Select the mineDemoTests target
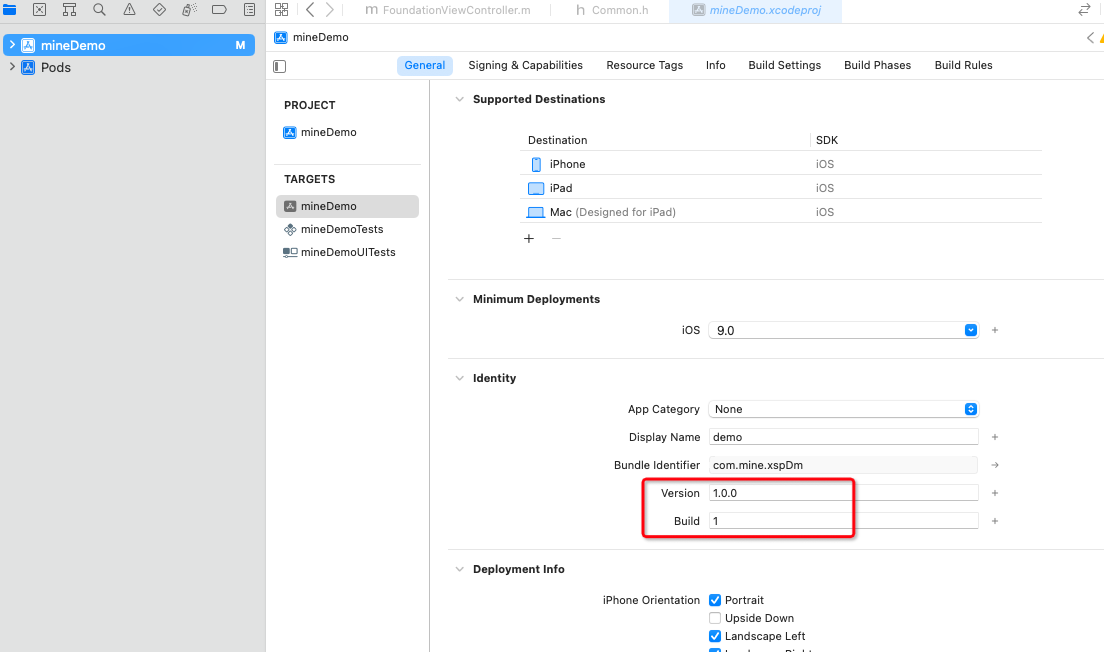Viewport: 1104px width, 652px height. 334,230
